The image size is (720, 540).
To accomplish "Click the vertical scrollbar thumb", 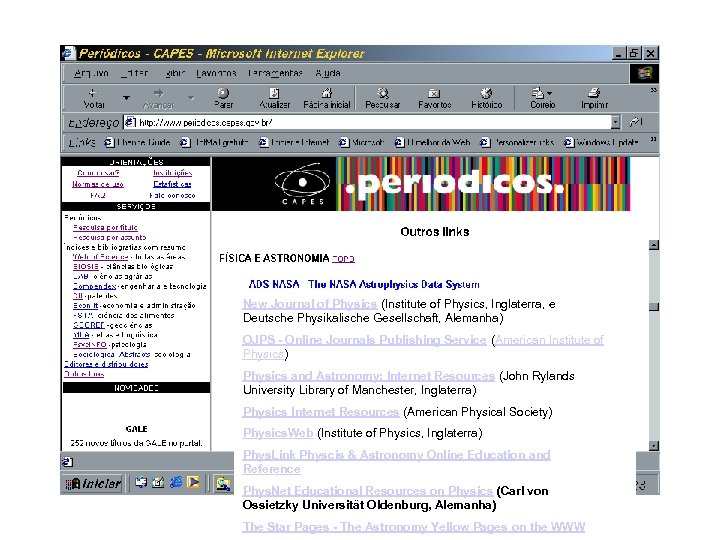I will [x=654, y=307].
